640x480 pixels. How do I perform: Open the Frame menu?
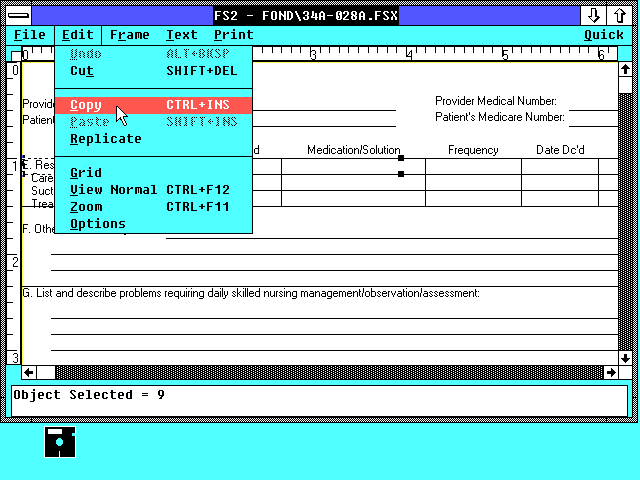pos(129,35)
